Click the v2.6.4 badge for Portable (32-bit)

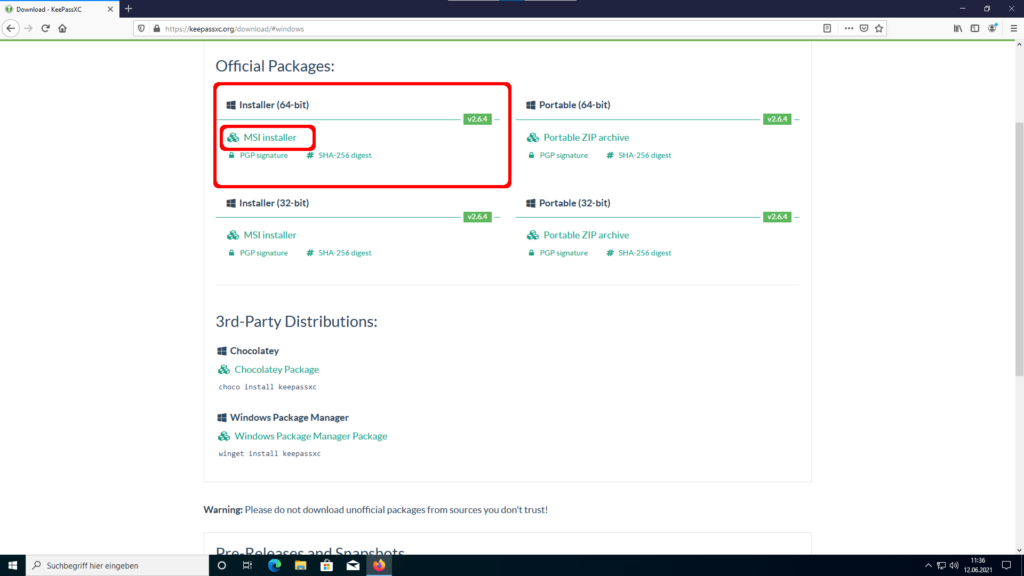(x=777, y=217)
